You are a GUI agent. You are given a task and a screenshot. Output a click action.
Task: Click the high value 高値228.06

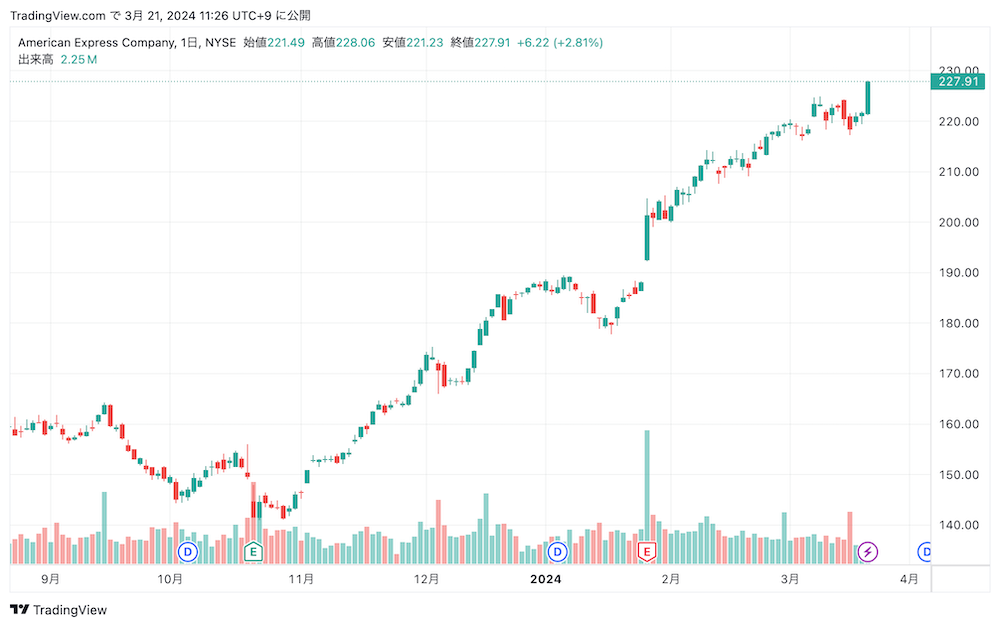point(343,43)
